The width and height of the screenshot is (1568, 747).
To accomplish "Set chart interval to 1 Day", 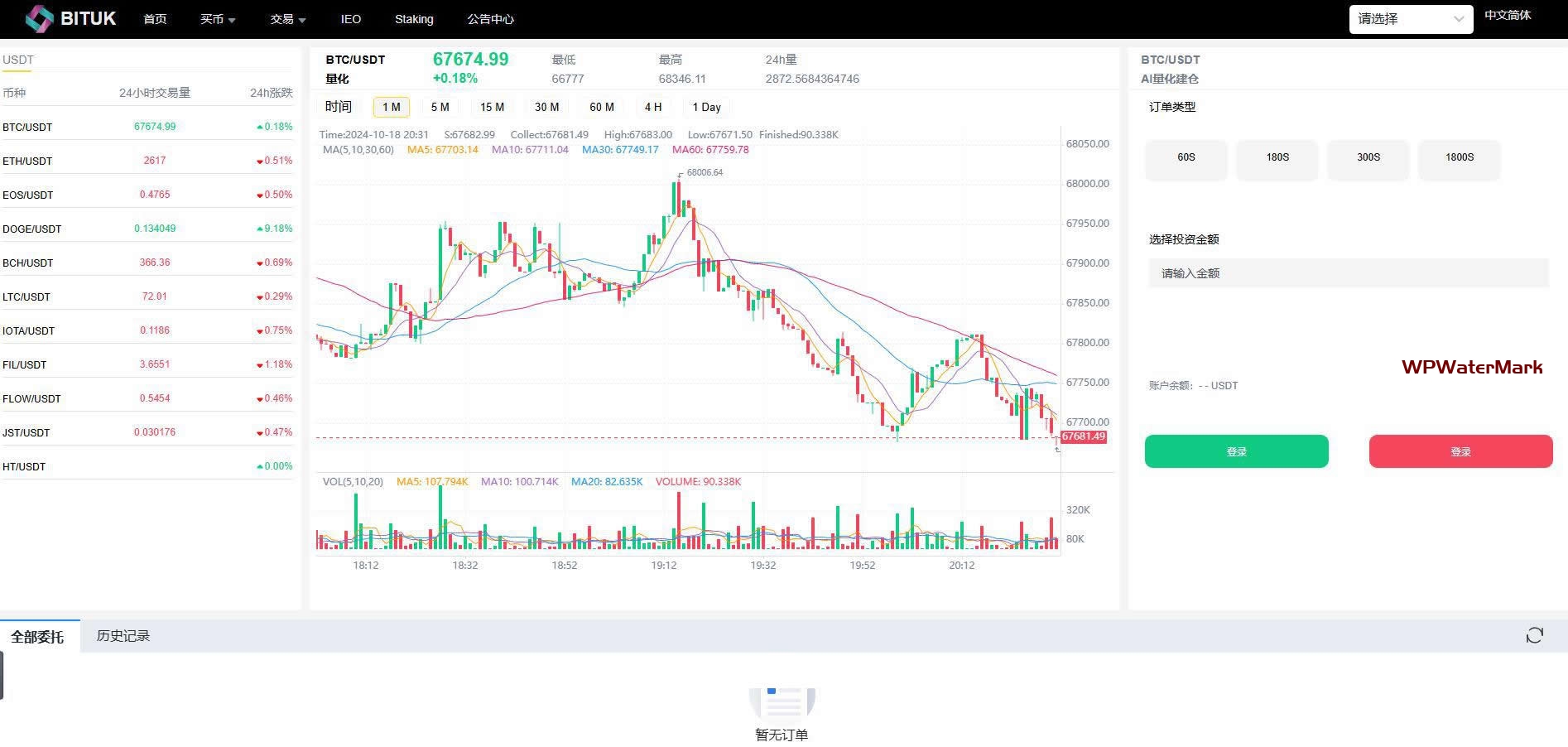I will tap(706, 107).
